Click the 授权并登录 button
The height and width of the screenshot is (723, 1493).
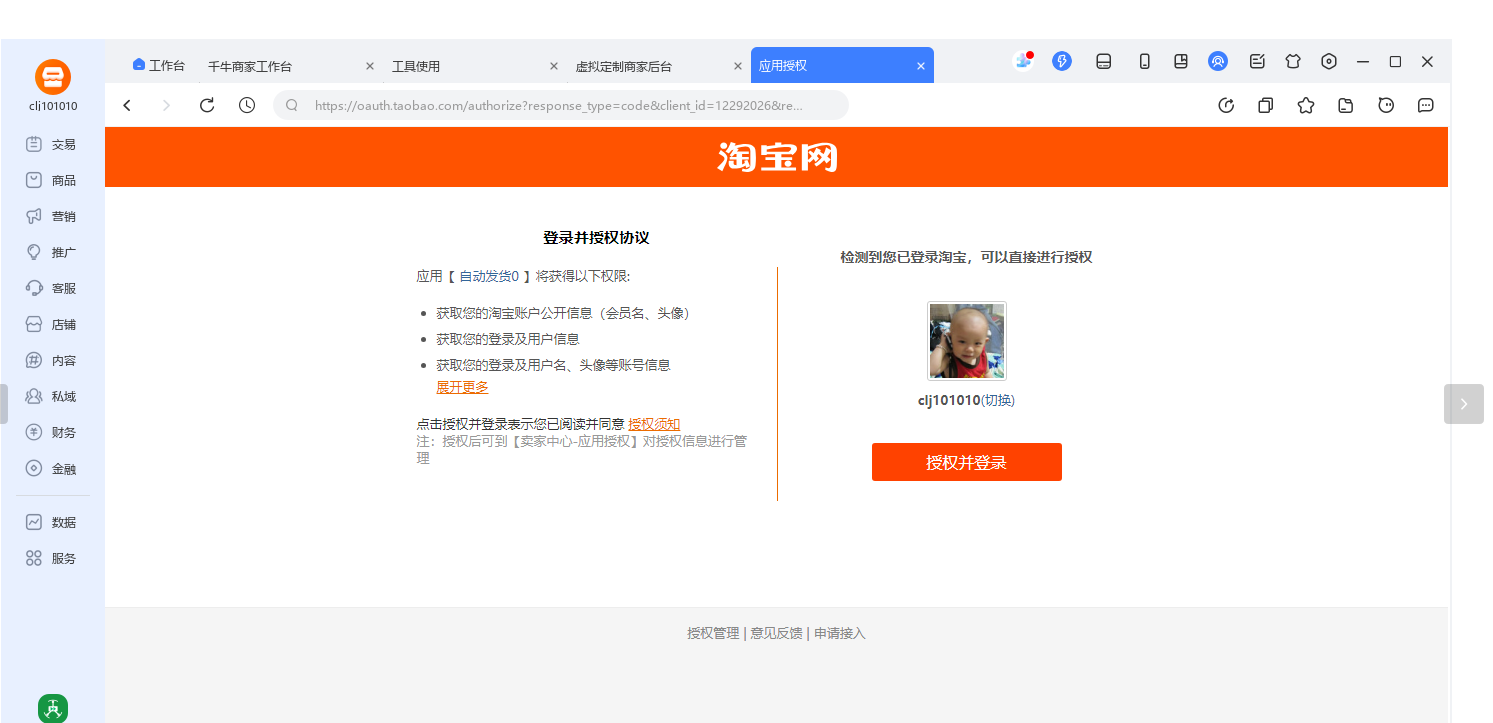(x=966, y=462)
